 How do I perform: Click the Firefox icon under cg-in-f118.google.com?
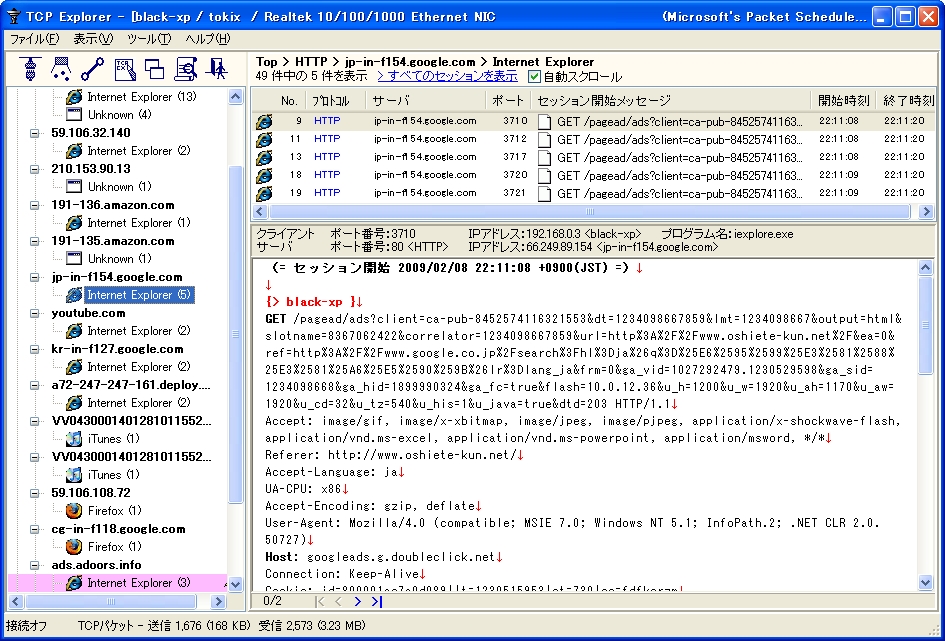74,547
